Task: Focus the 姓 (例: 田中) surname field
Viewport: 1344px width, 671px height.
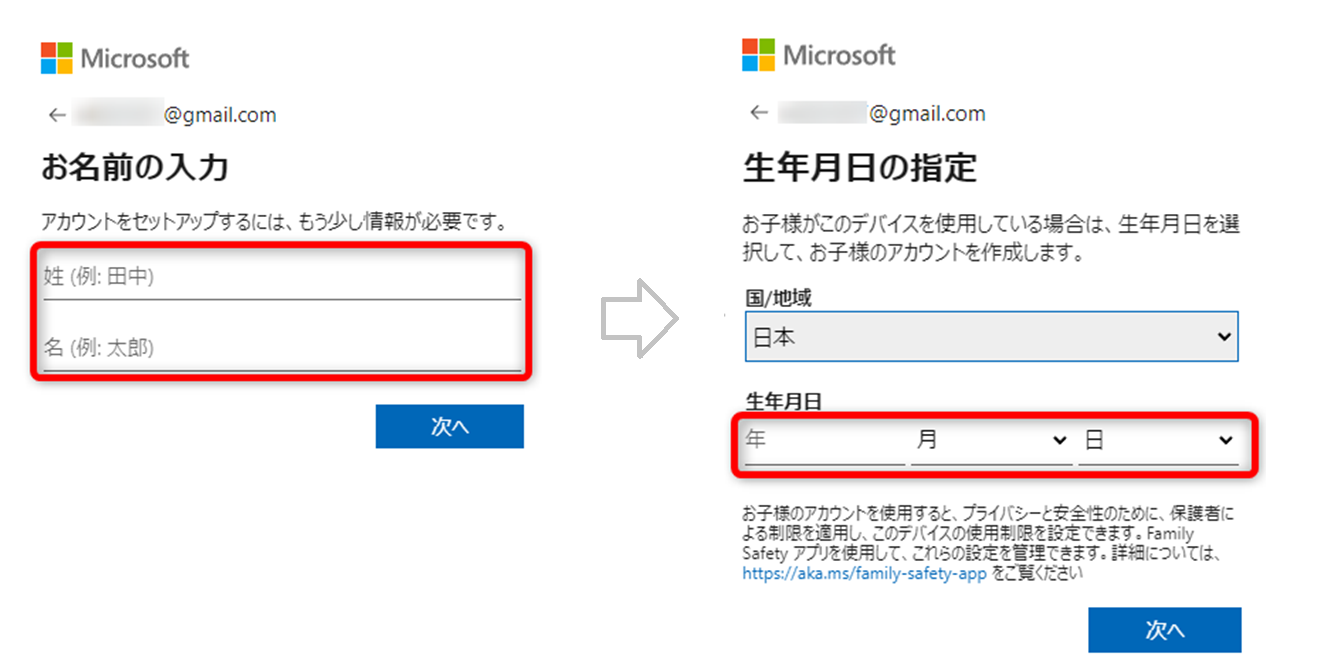Action: (x=281, y=278)
